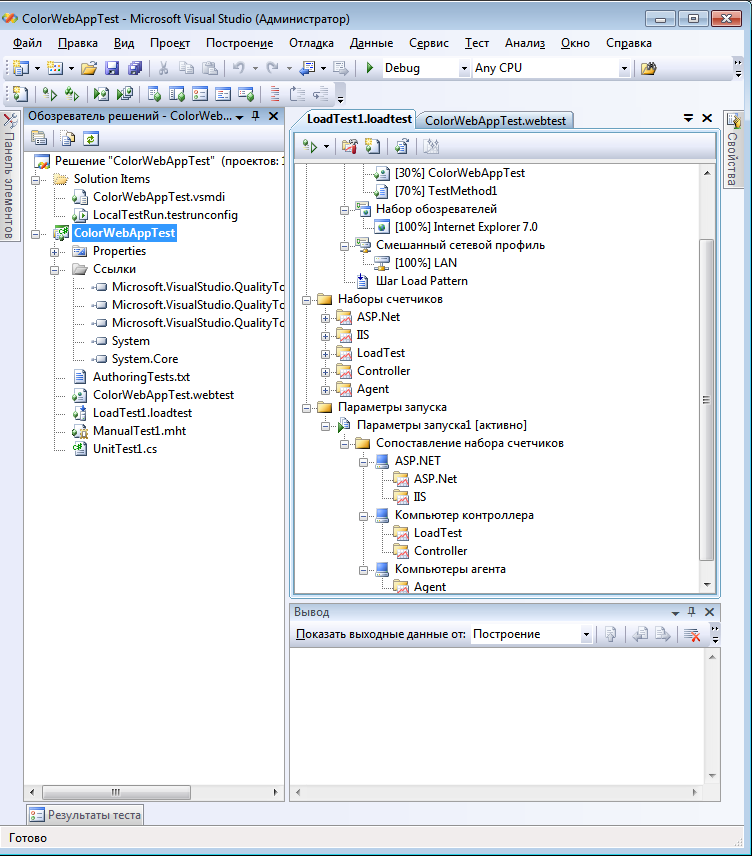
Task: Save the current file with the floppy icon
Action: click(x=112, y=68)
